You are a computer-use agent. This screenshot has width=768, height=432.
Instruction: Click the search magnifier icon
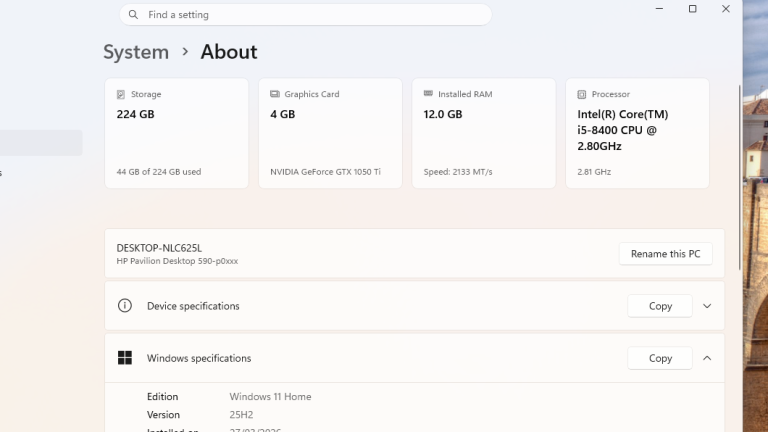[134, 15]
